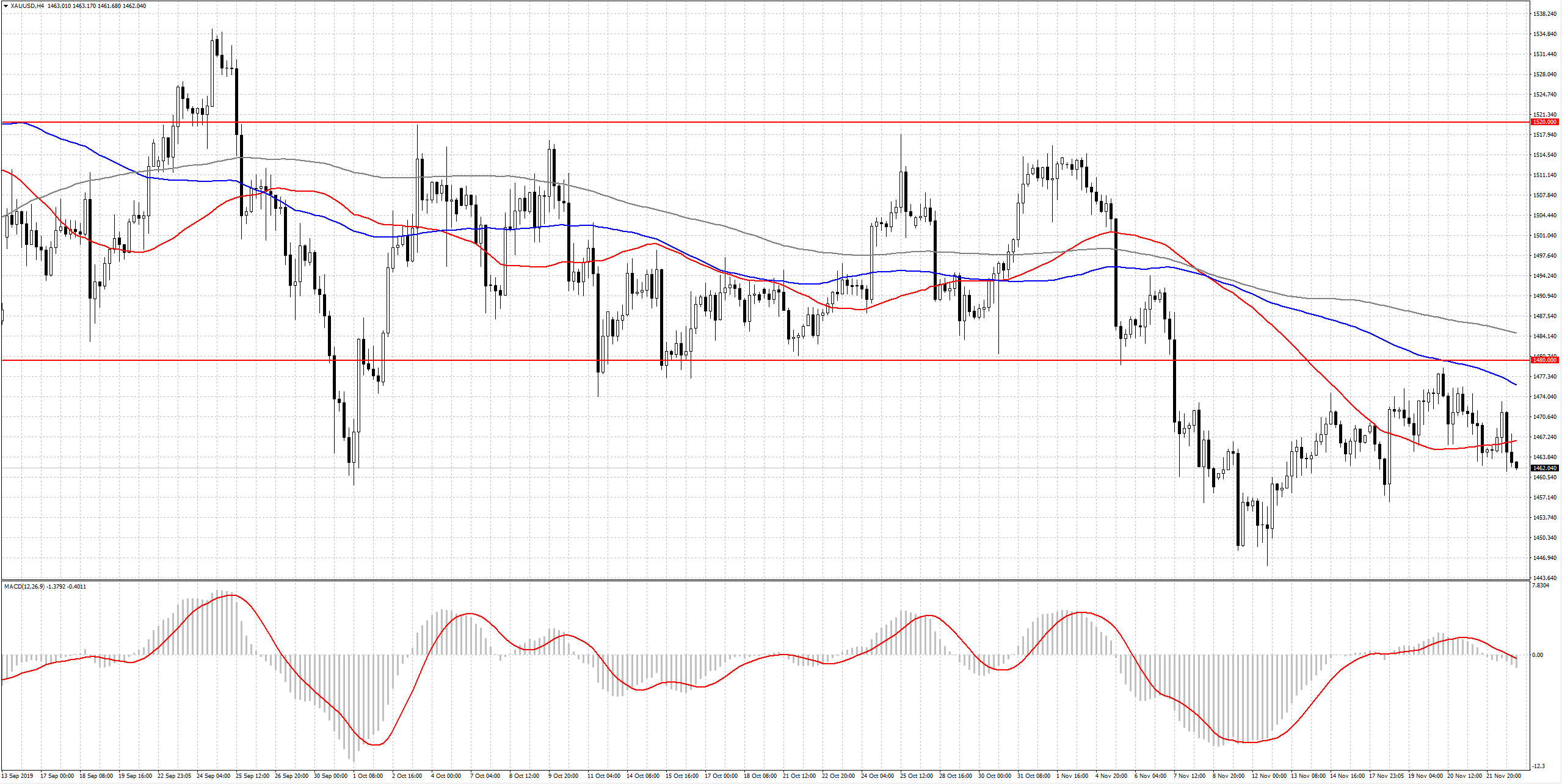The width and height of the screenshot is (1562, 784).
Task: Click the 21 Nov 20:00 time label
Action: [1503, 776]
